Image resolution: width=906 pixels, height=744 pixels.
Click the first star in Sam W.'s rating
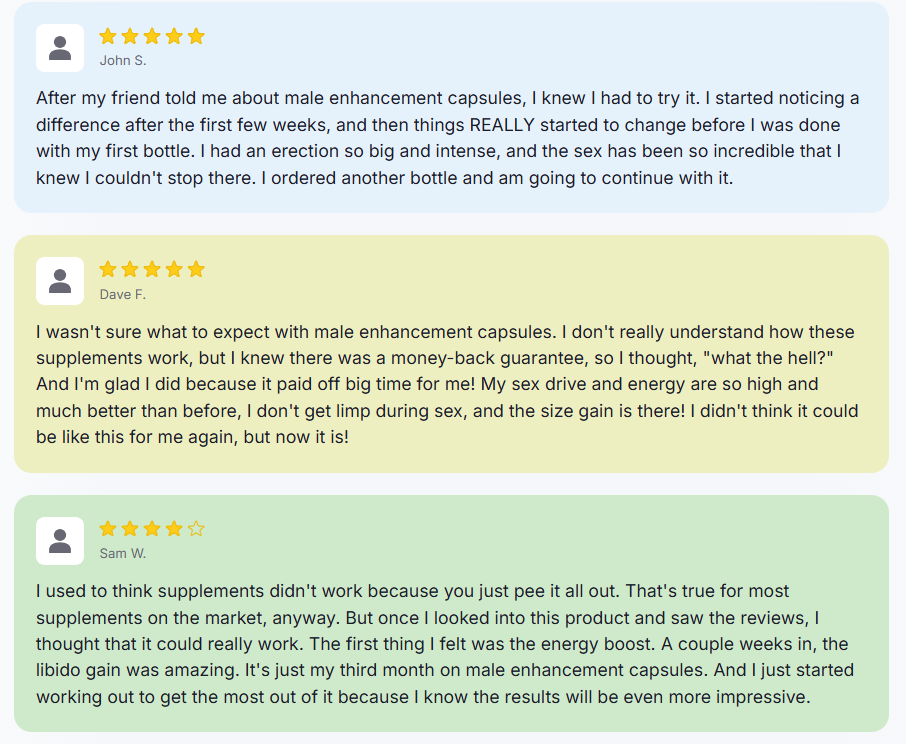[108, 529]
